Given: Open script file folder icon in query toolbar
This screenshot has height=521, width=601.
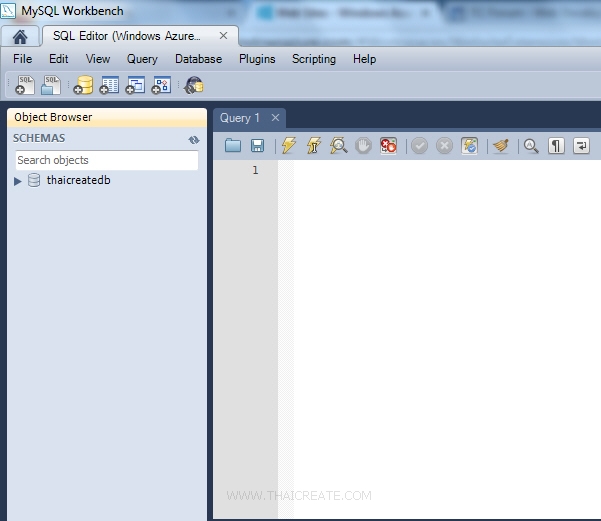Looking at the screenshot, I should [x=233, y=146].
